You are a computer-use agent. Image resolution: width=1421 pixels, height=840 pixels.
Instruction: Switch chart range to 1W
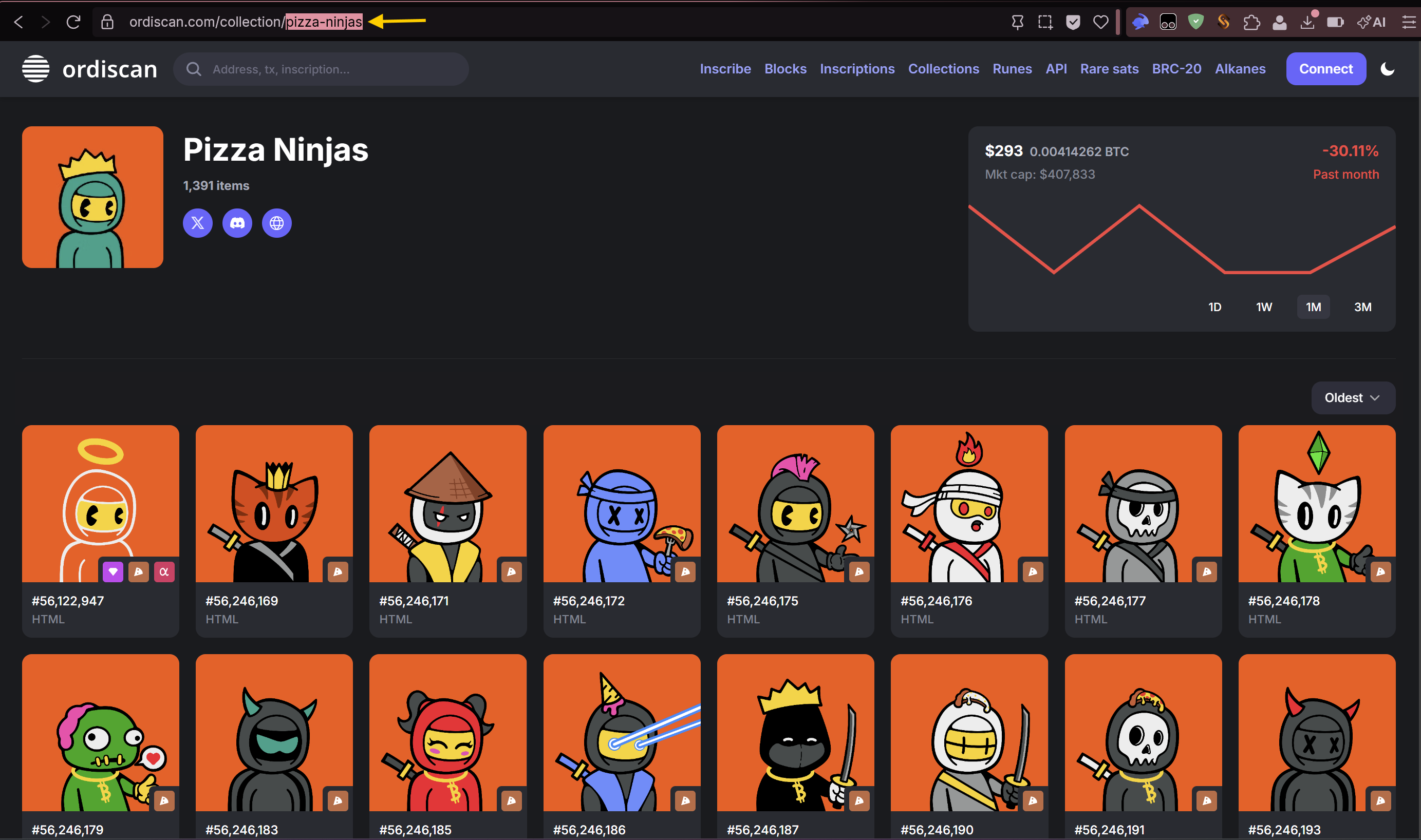[1264, 307]
